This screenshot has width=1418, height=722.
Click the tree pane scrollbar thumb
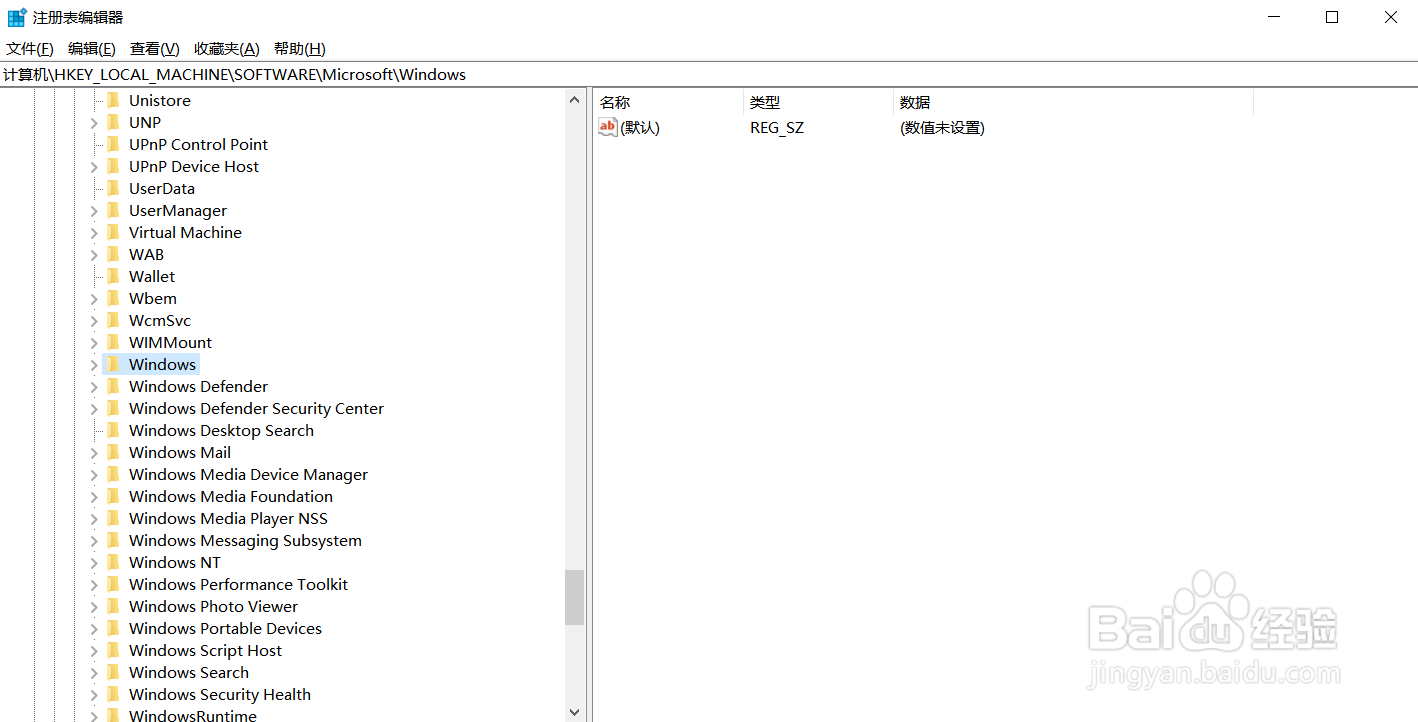pyautogui.click(x=574, y=597)
